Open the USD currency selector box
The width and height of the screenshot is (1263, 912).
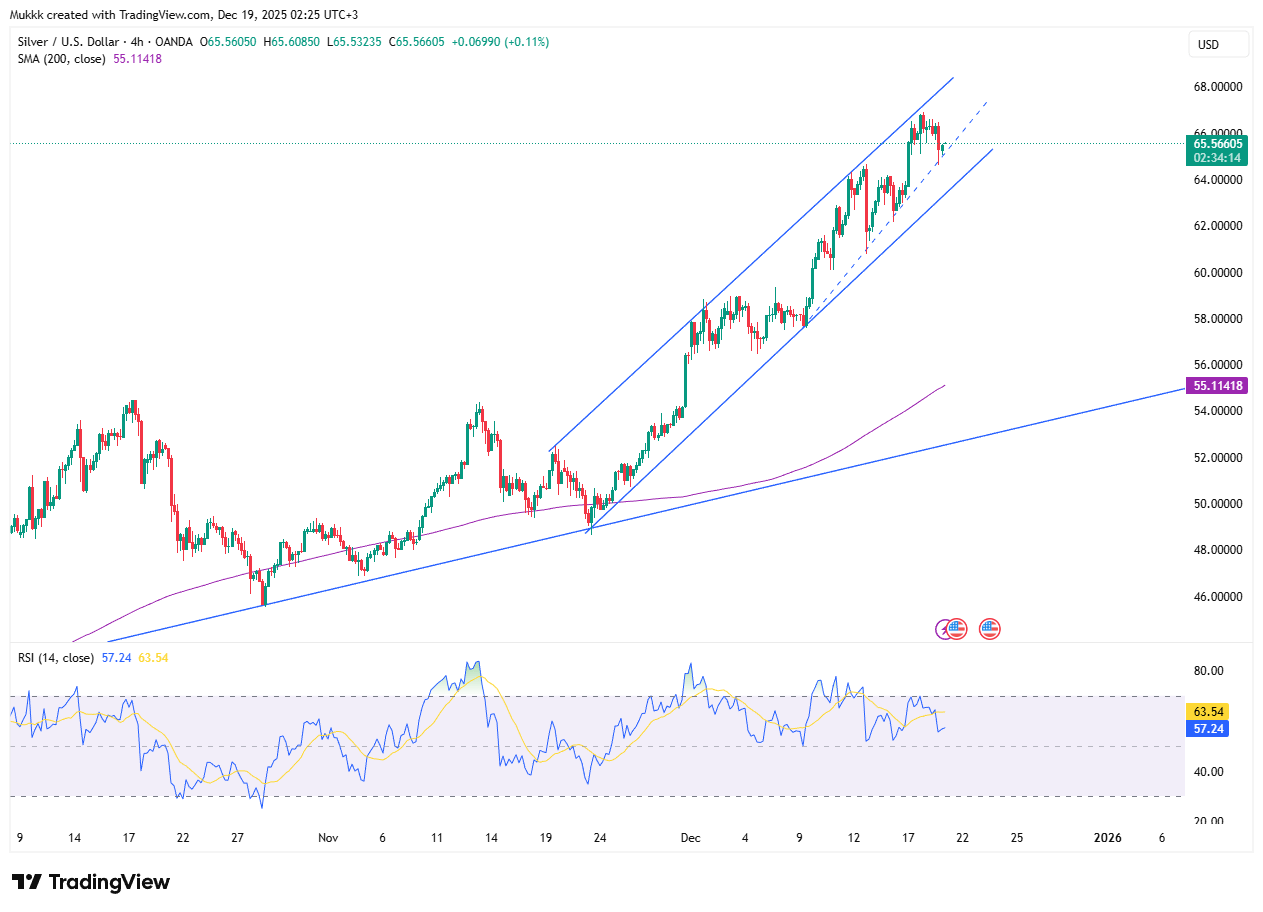coord(1218,45)
